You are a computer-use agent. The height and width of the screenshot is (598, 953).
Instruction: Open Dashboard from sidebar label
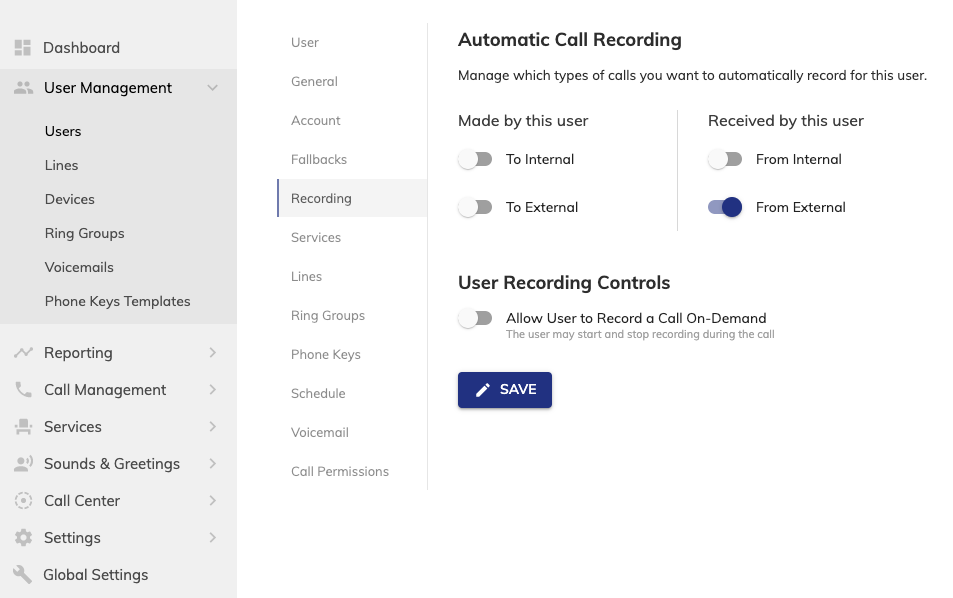(81, 47)
